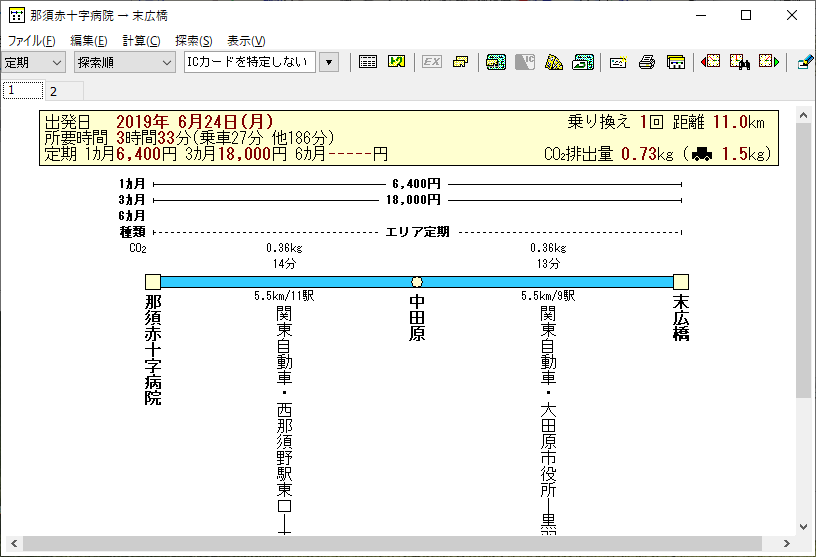This screenshot has height=557, width=816.
Task: Click the 末広橋 station name label
Action: pos(681,318)
